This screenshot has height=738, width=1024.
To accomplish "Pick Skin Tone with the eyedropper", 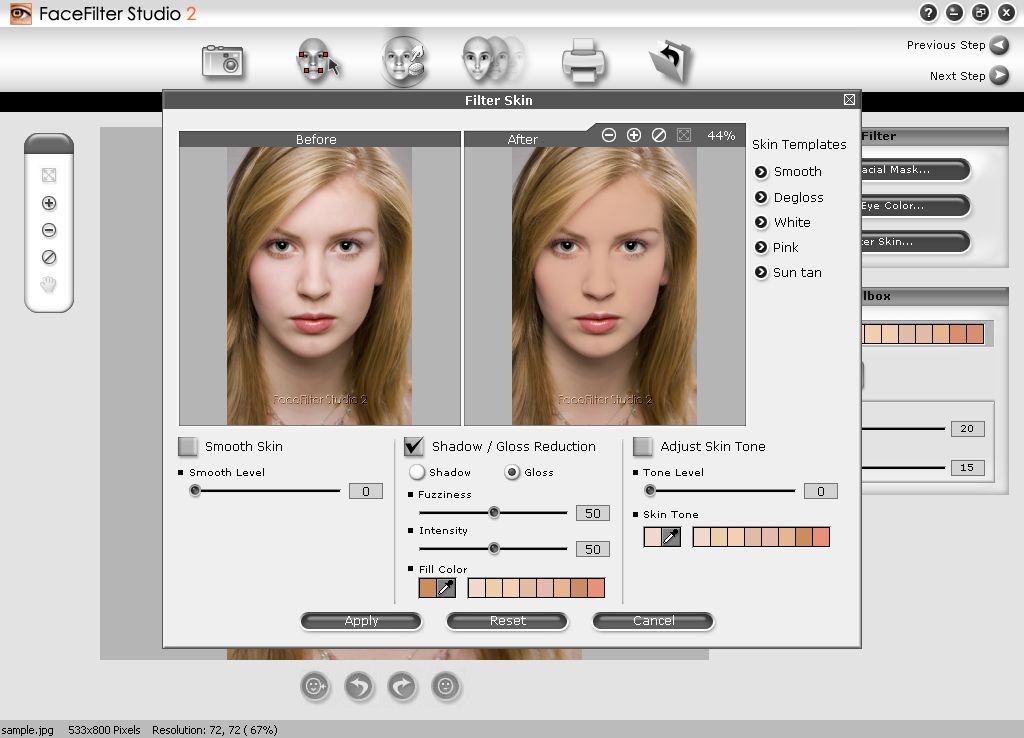I will click(671, 537).
